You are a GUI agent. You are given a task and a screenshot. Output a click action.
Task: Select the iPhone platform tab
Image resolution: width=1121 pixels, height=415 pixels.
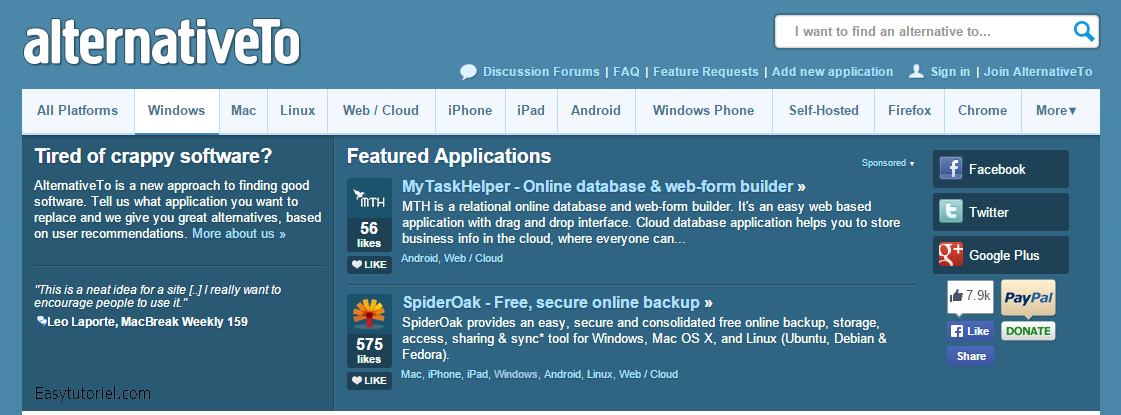coord(470,111)
